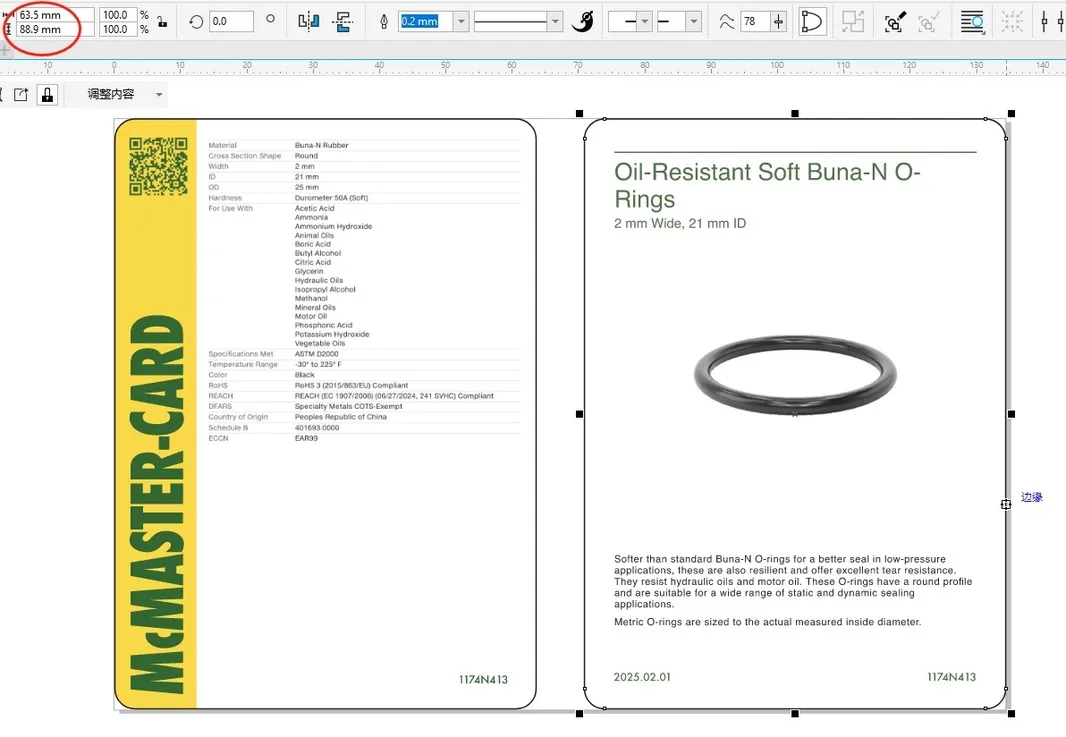Click part number 1174N413 on the right card
Screen dimensions: 1066x737
pos(951,677)
